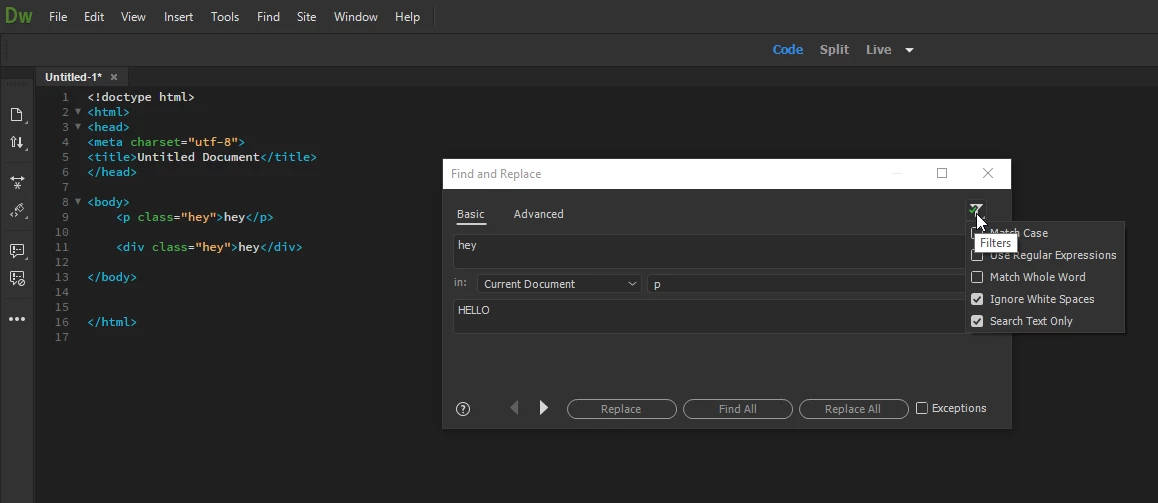Open the help question mark icon in dialog
Viewport: 1158px width, 503px height.
pyautogui.click(x=463, y=408)
